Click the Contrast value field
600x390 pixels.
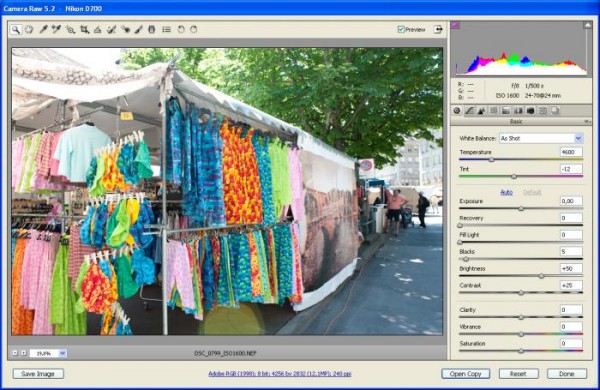(x=571, y=285)
